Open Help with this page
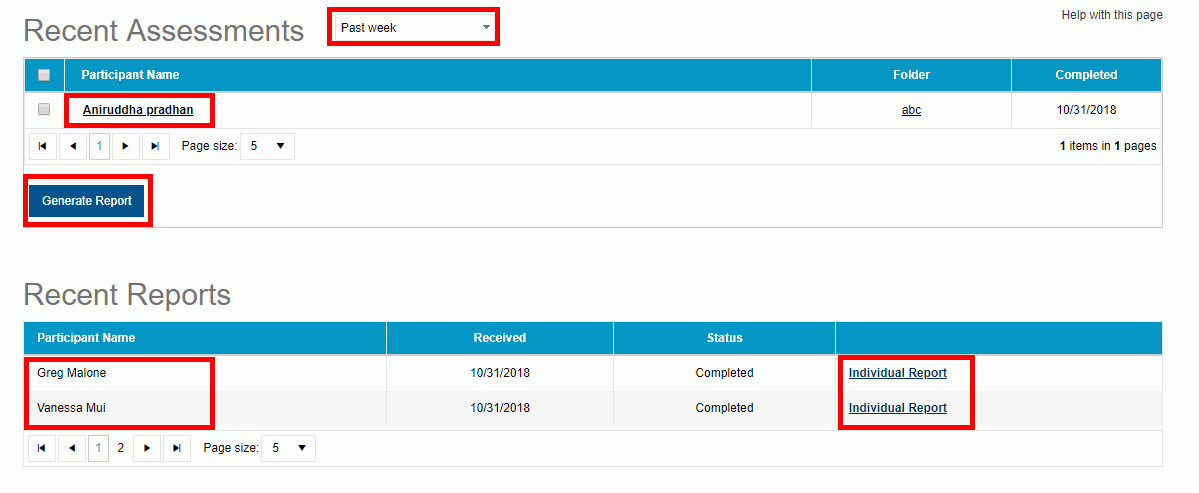The image size is (1199, 493). click(1112, 15)
